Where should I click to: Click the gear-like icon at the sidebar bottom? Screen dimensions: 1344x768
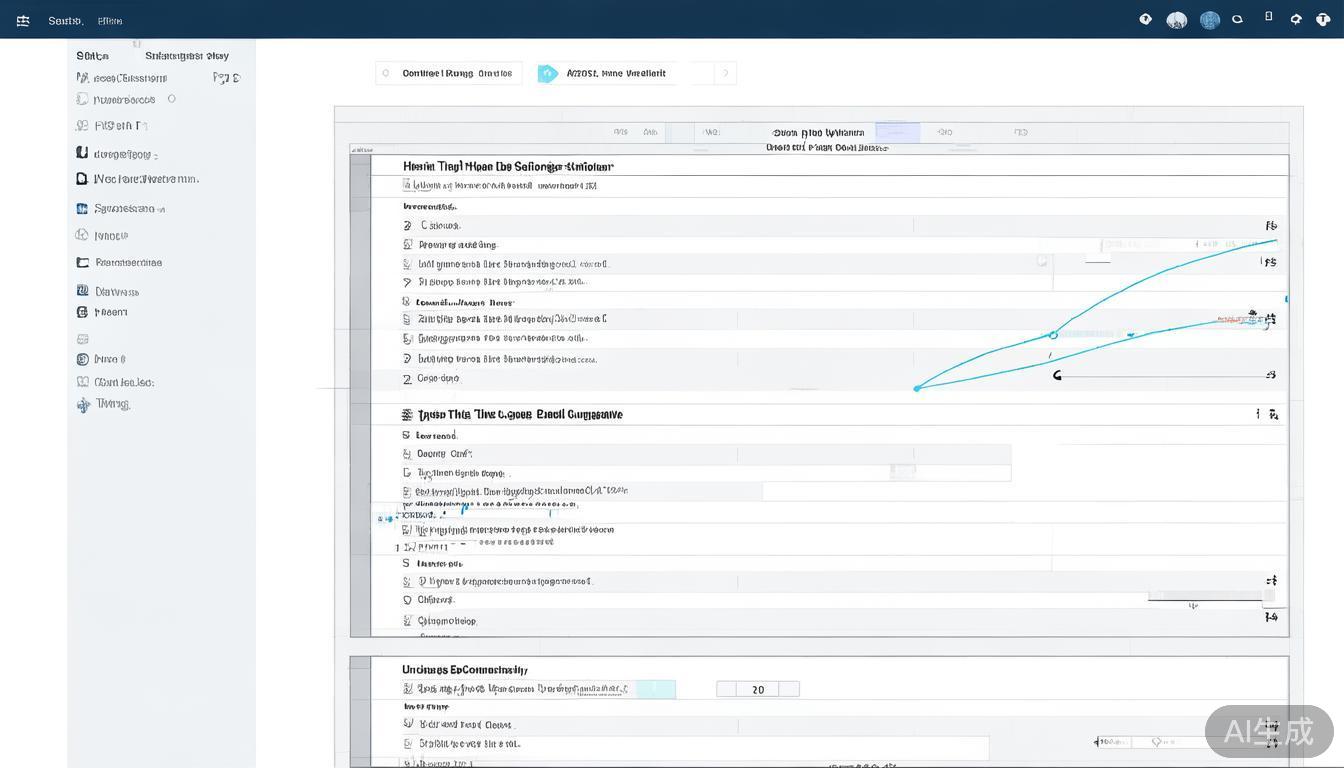coord(83,405)
